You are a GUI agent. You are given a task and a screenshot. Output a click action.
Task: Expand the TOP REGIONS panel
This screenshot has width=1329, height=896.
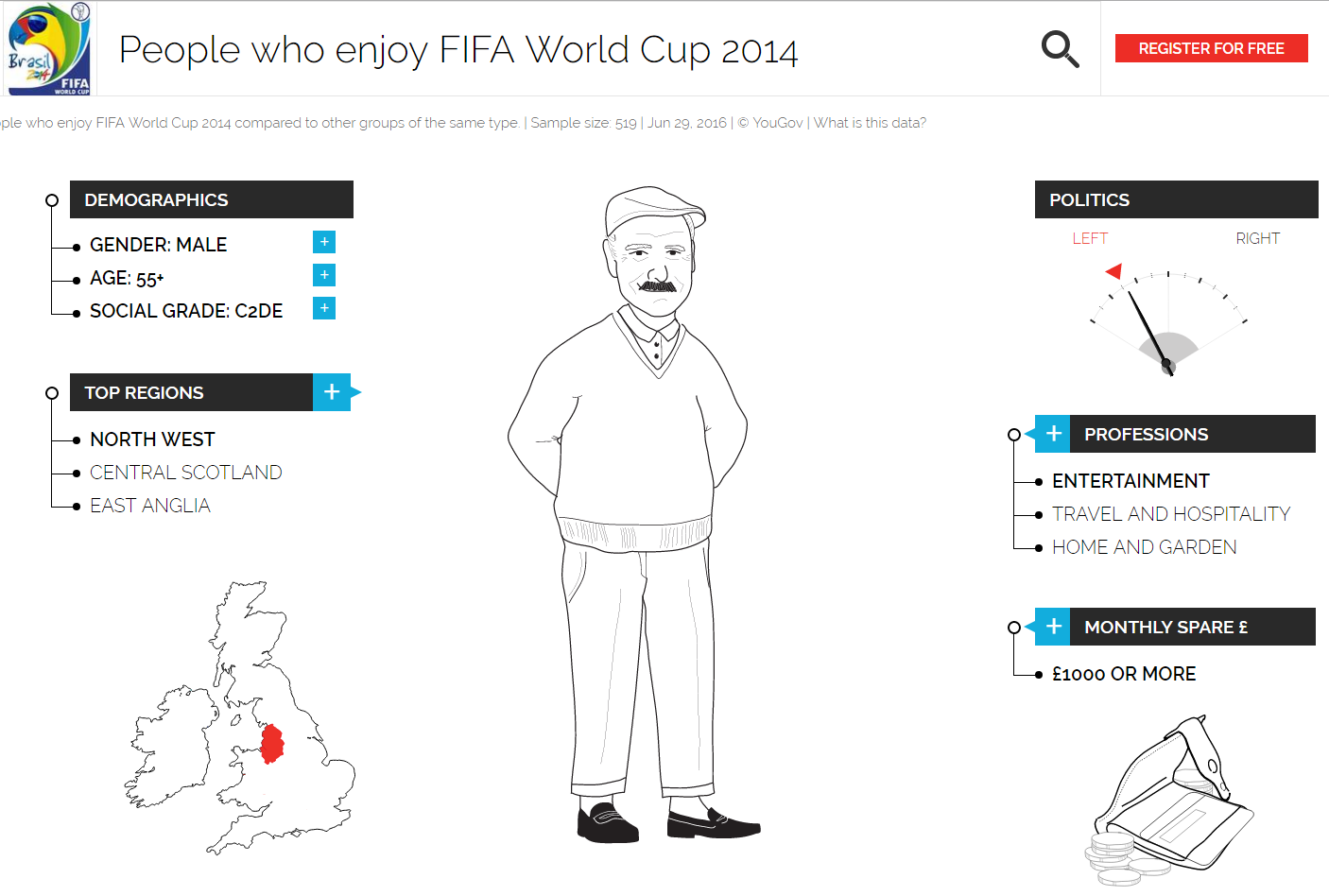pos(332,391)
